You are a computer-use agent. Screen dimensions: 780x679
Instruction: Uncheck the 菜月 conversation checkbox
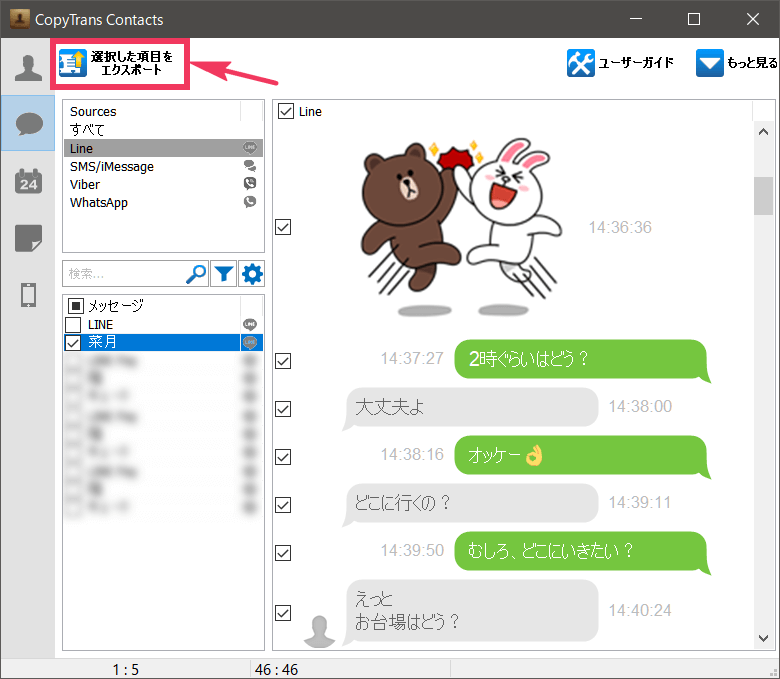73,342
